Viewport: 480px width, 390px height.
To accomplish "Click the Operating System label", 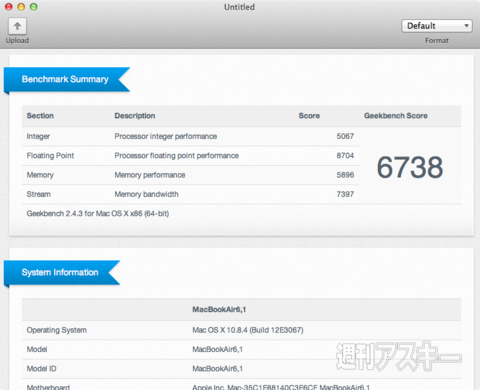I will tap(57, 330).
